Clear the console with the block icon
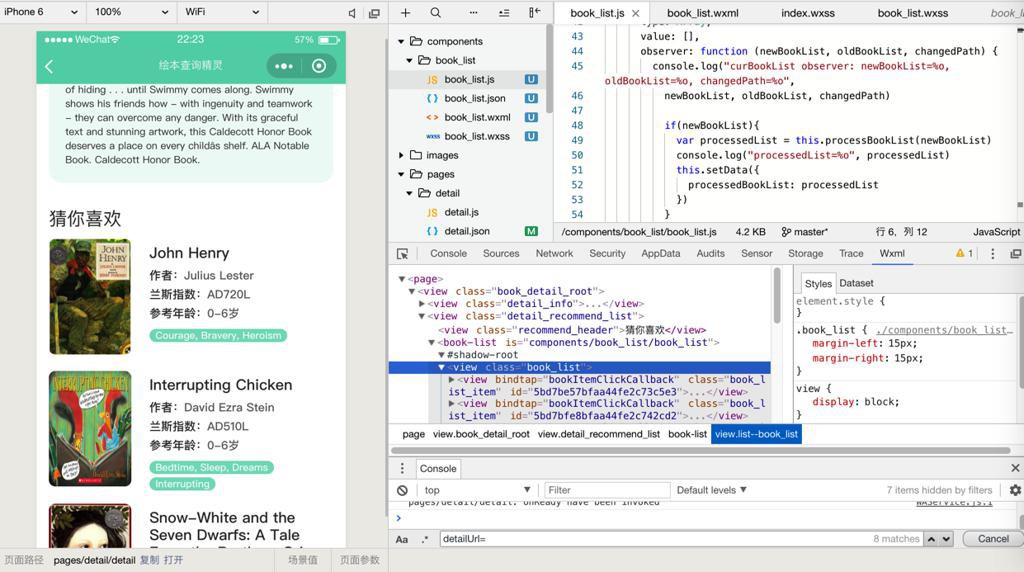This screenshot has height=572, width=1024. (x=402, y=490)
